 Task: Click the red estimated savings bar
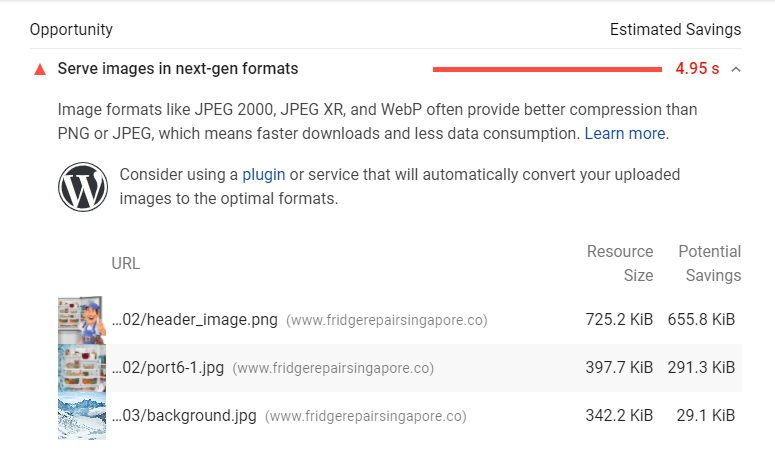[546, 70]
